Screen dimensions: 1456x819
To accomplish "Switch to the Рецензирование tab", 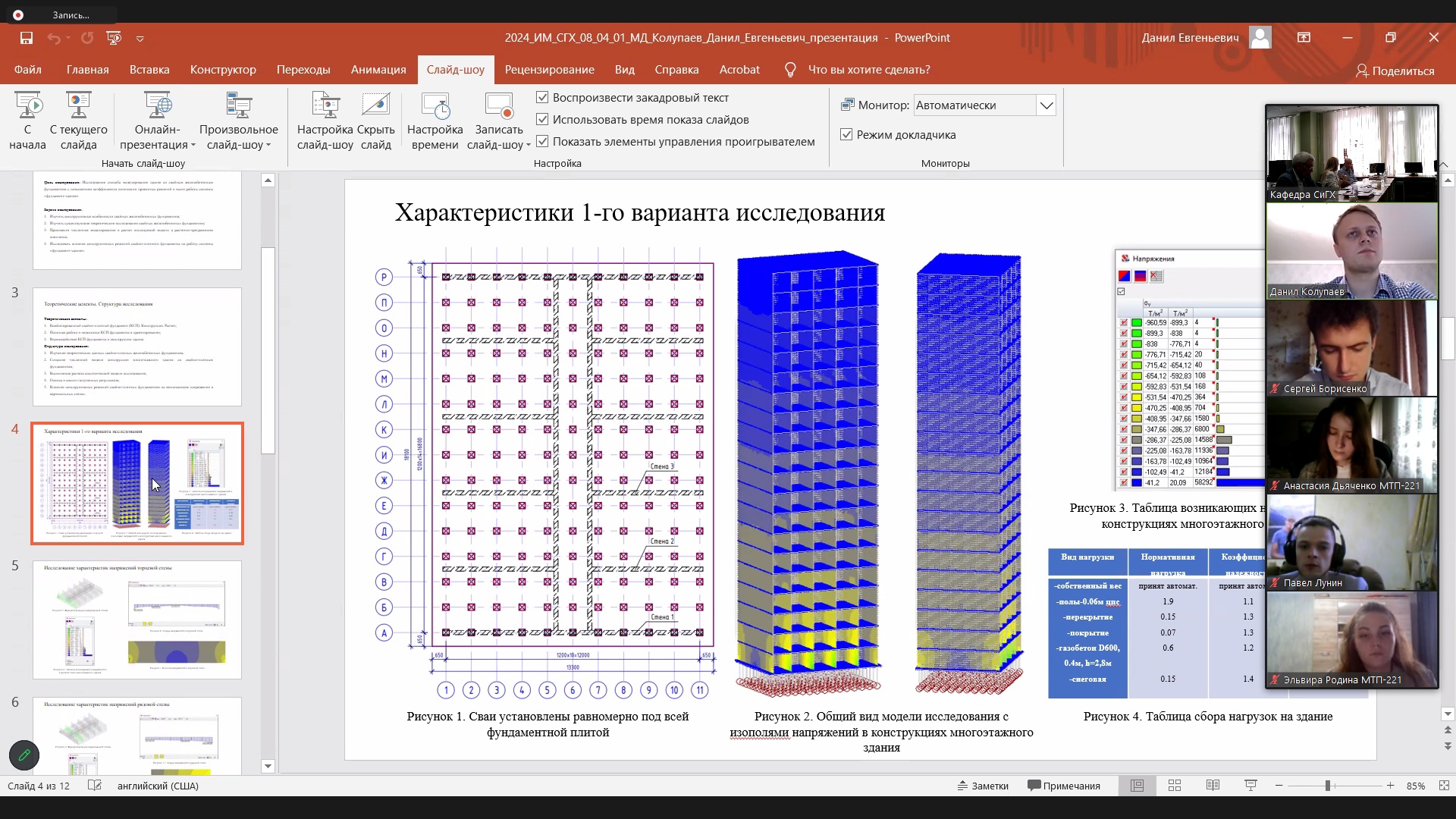I will 550,70.
